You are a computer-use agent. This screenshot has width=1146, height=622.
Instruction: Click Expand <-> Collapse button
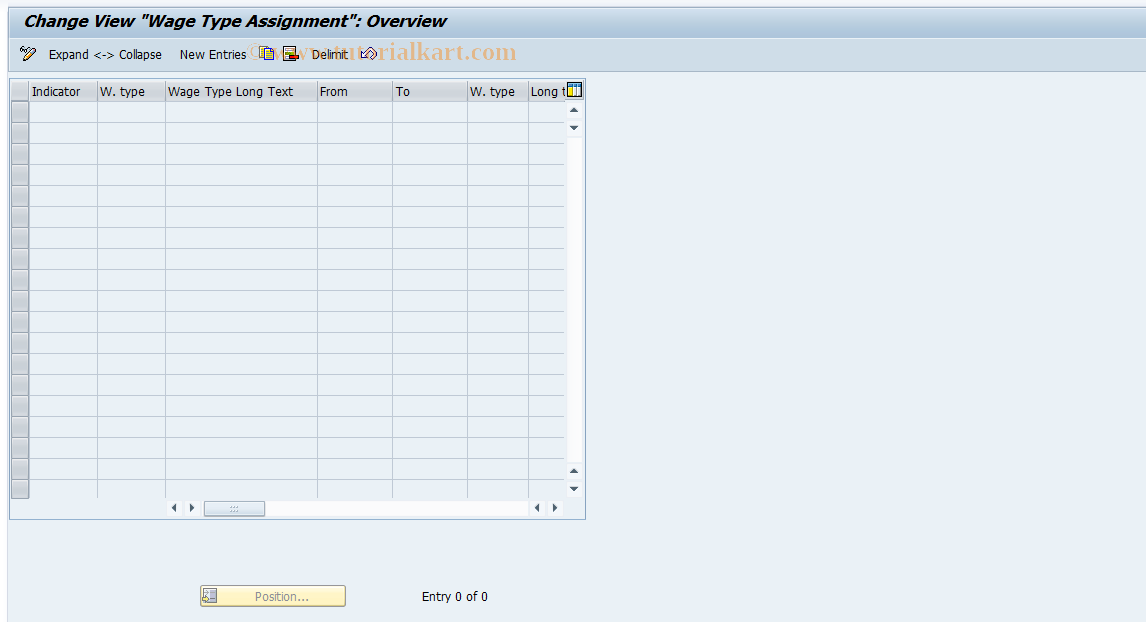[x=105, y=55]
